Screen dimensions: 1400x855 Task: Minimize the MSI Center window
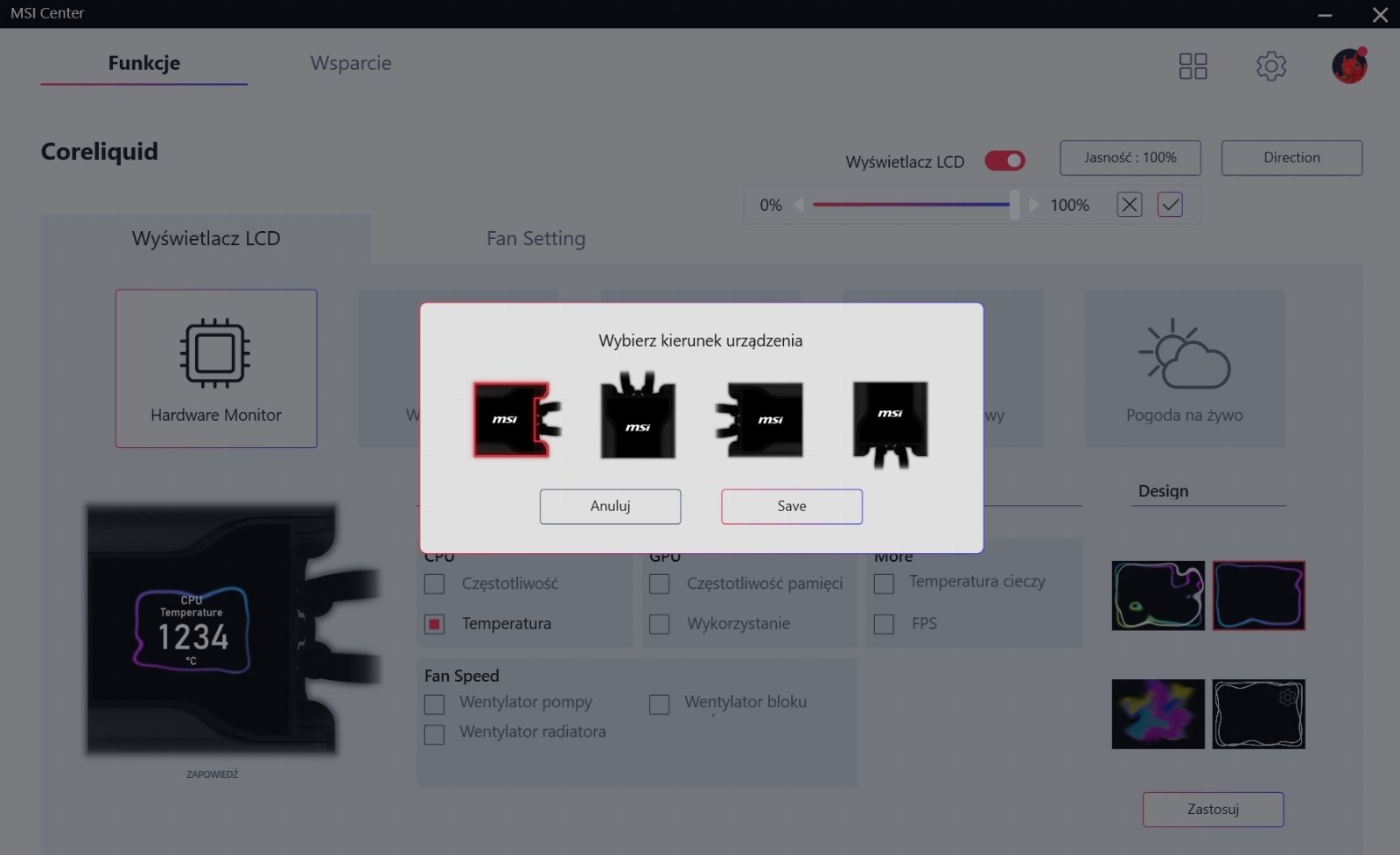click(x=1325, y=14)
